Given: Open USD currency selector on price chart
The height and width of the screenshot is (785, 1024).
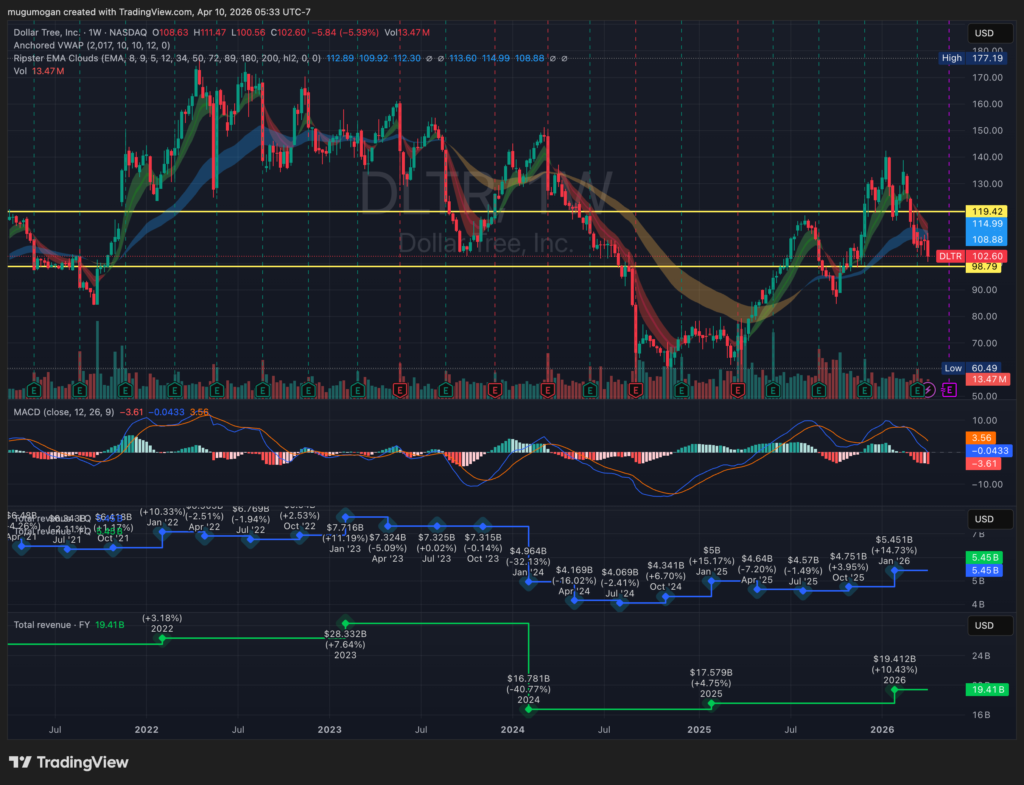Looking at the screenshot, I should [983, 34].
